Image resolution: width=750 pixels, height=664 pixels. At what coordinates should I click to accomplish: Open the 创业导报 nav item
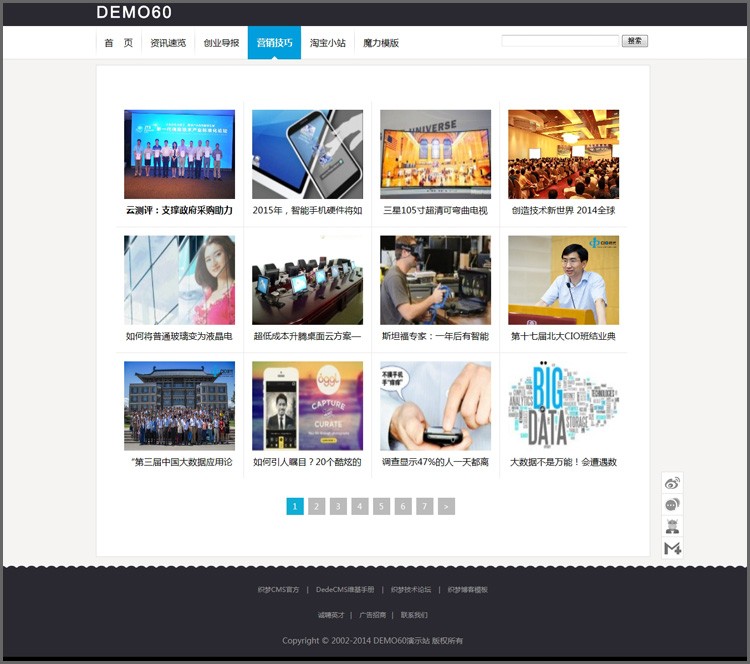click(x=221, y=43)
